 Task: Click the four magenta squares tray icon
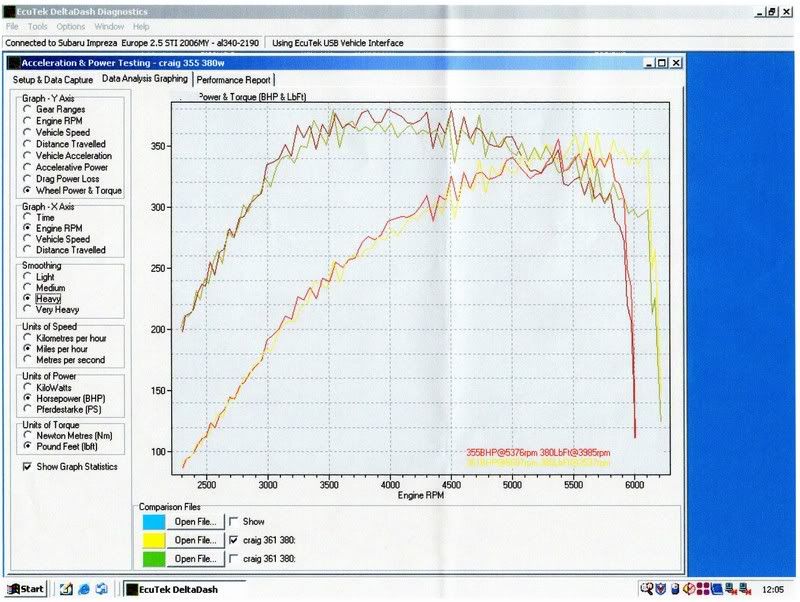(x=703, y=589)
